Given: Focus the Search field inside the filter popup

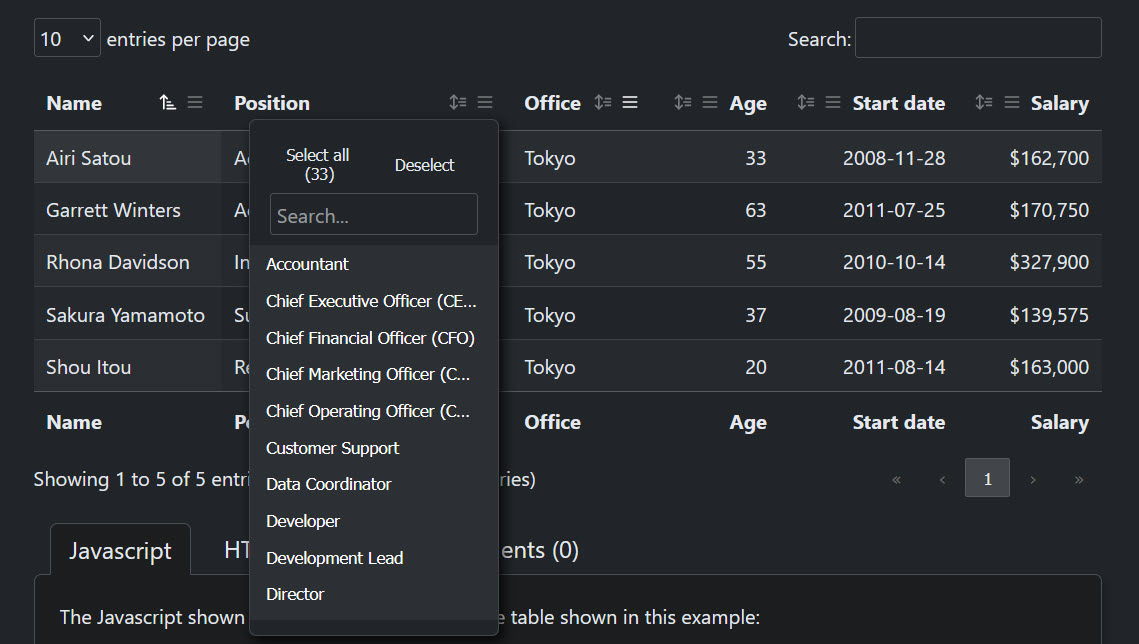Looking at the screenshot, I should (x=373, y=215).
